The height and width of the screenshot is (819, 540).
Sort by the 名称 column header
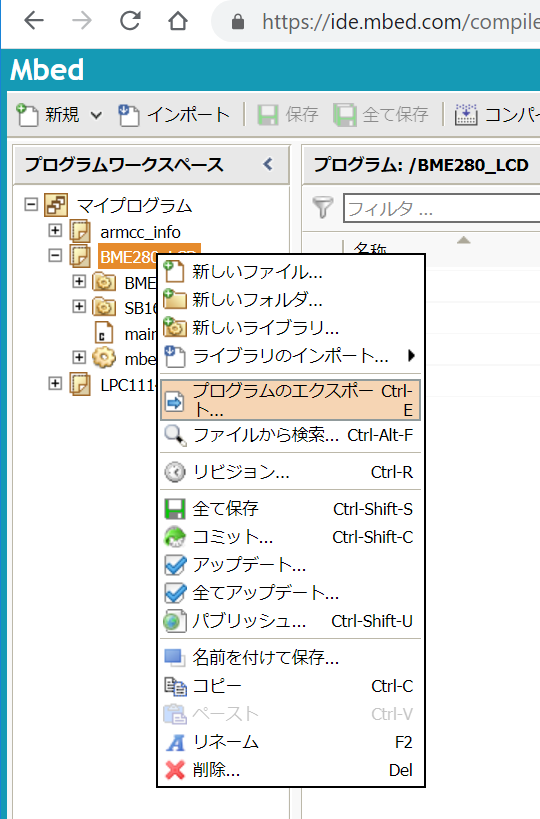click(370, 249)
